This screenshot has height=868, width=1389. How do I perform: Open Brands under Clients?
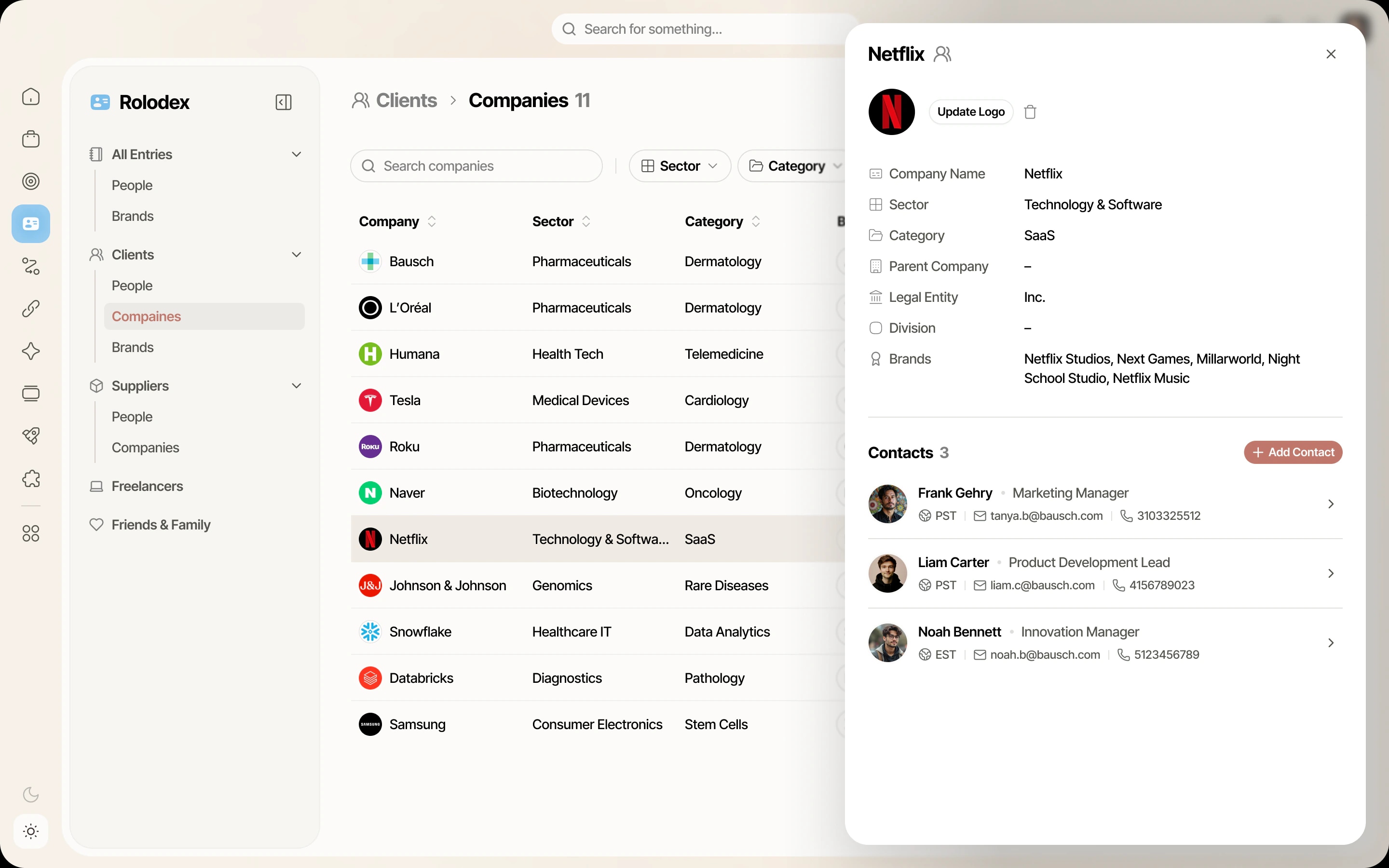pos(133,347)
